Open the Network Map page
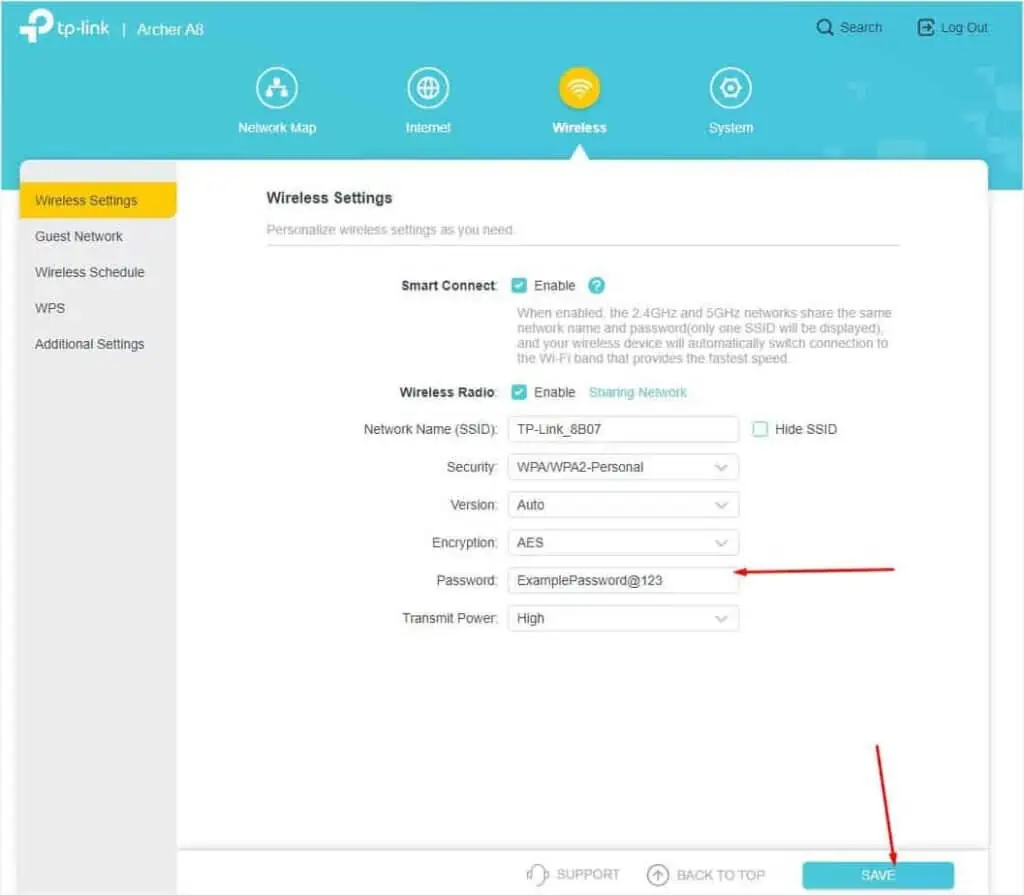Image resolution: width=1024 pixels, height=895 pixels. (277, 97)
